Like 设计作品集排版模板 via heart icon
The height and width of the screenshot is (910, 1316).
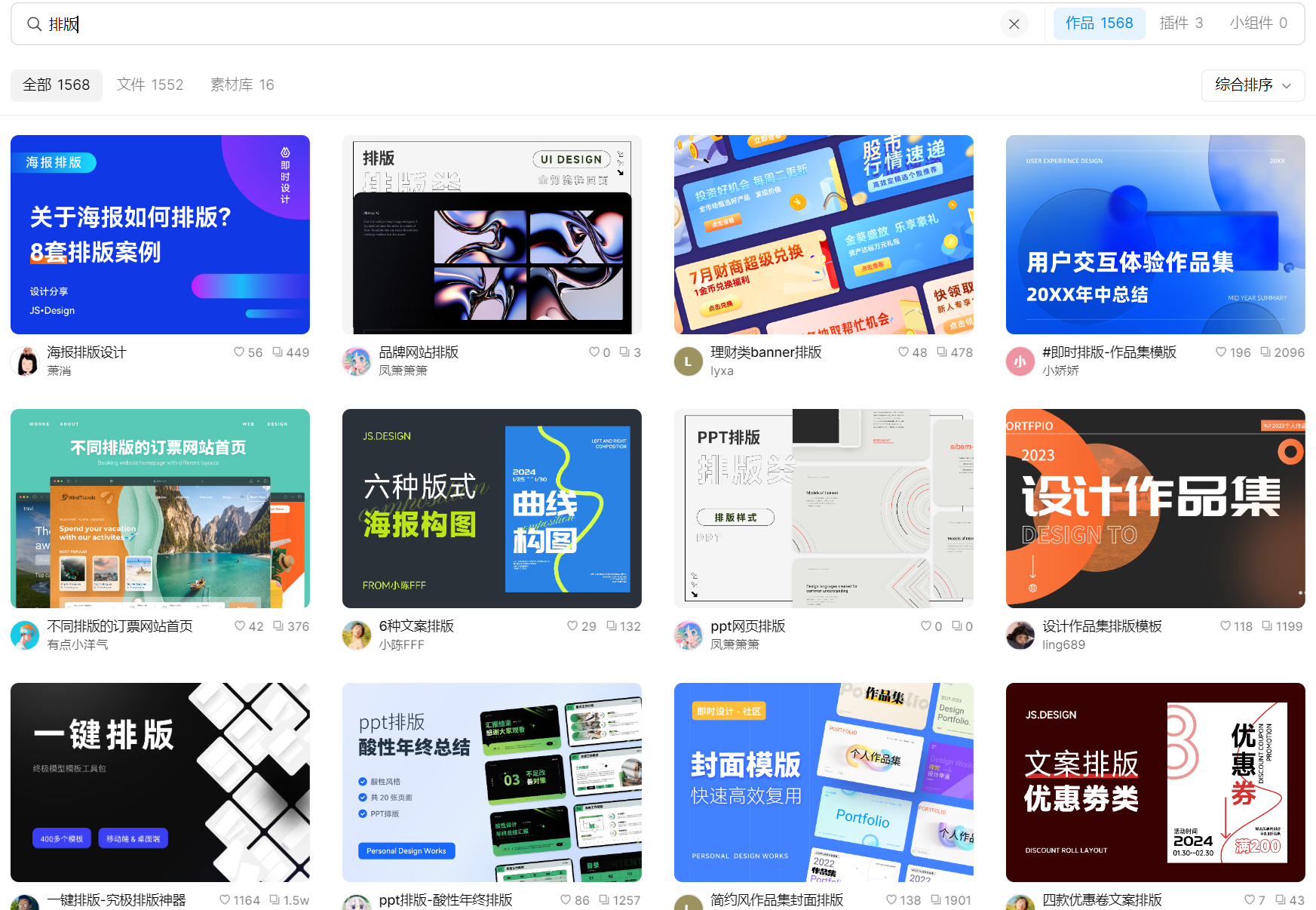point(1226,626)
